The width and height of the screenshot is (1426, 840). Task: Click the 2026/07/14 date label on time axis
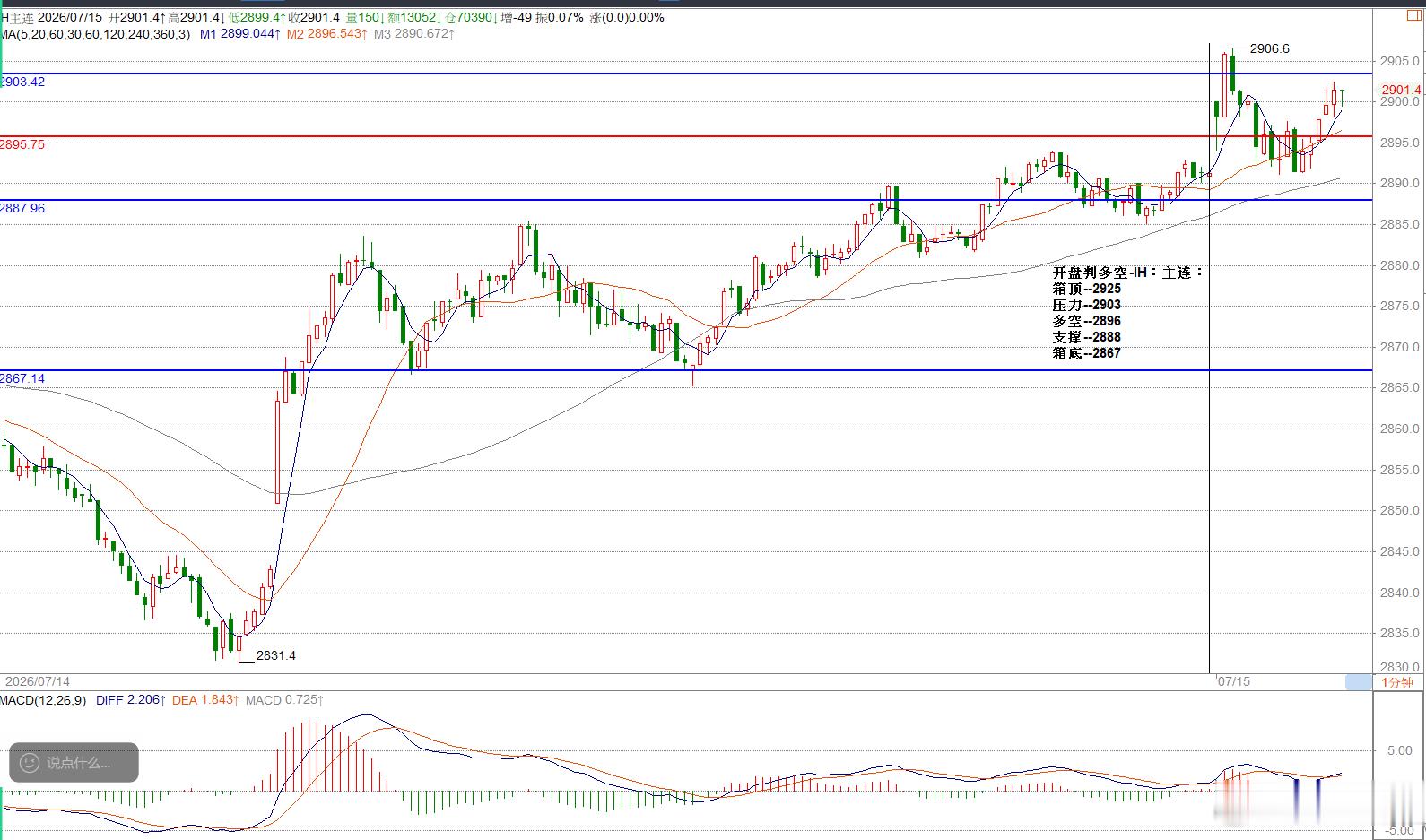click(38, 682)
